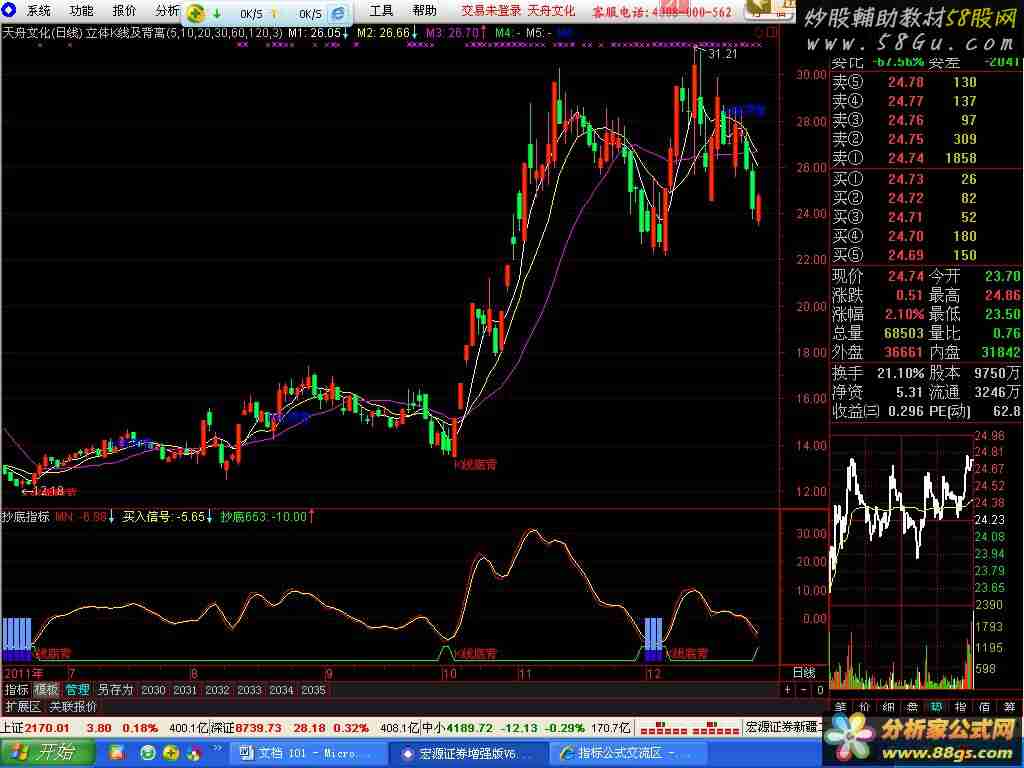Open the 扩展区 tab
Image resolution: width=1024 pixels, height=768 pixels.
point(23,707)
